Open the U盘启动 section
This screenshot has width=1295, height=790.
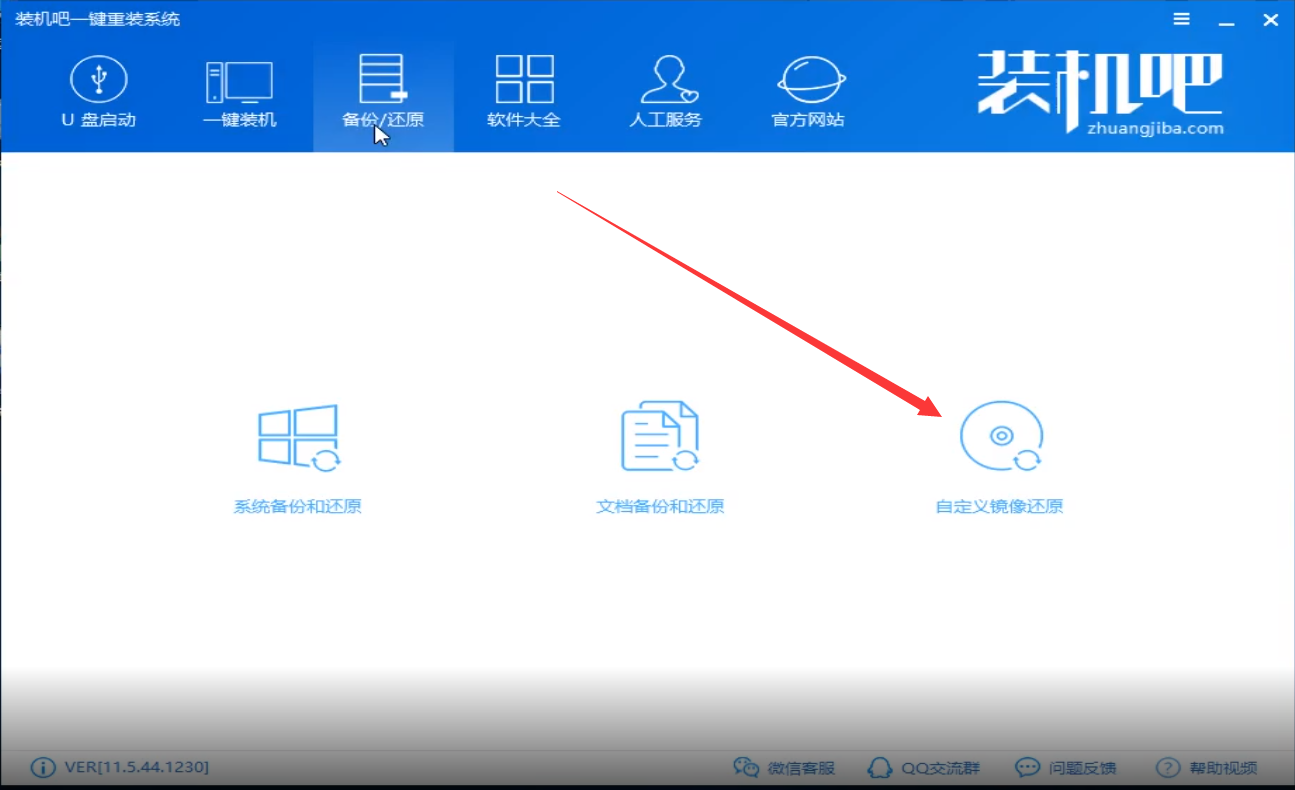[98, 93]
